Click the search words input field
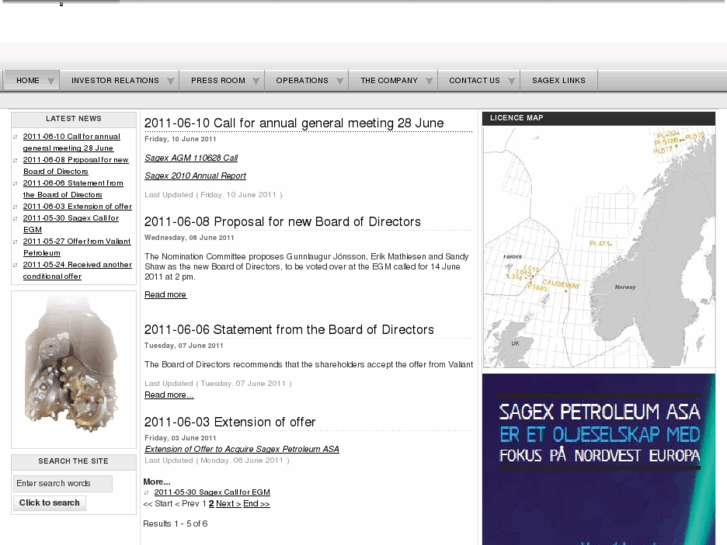 (x=63, y=483)
